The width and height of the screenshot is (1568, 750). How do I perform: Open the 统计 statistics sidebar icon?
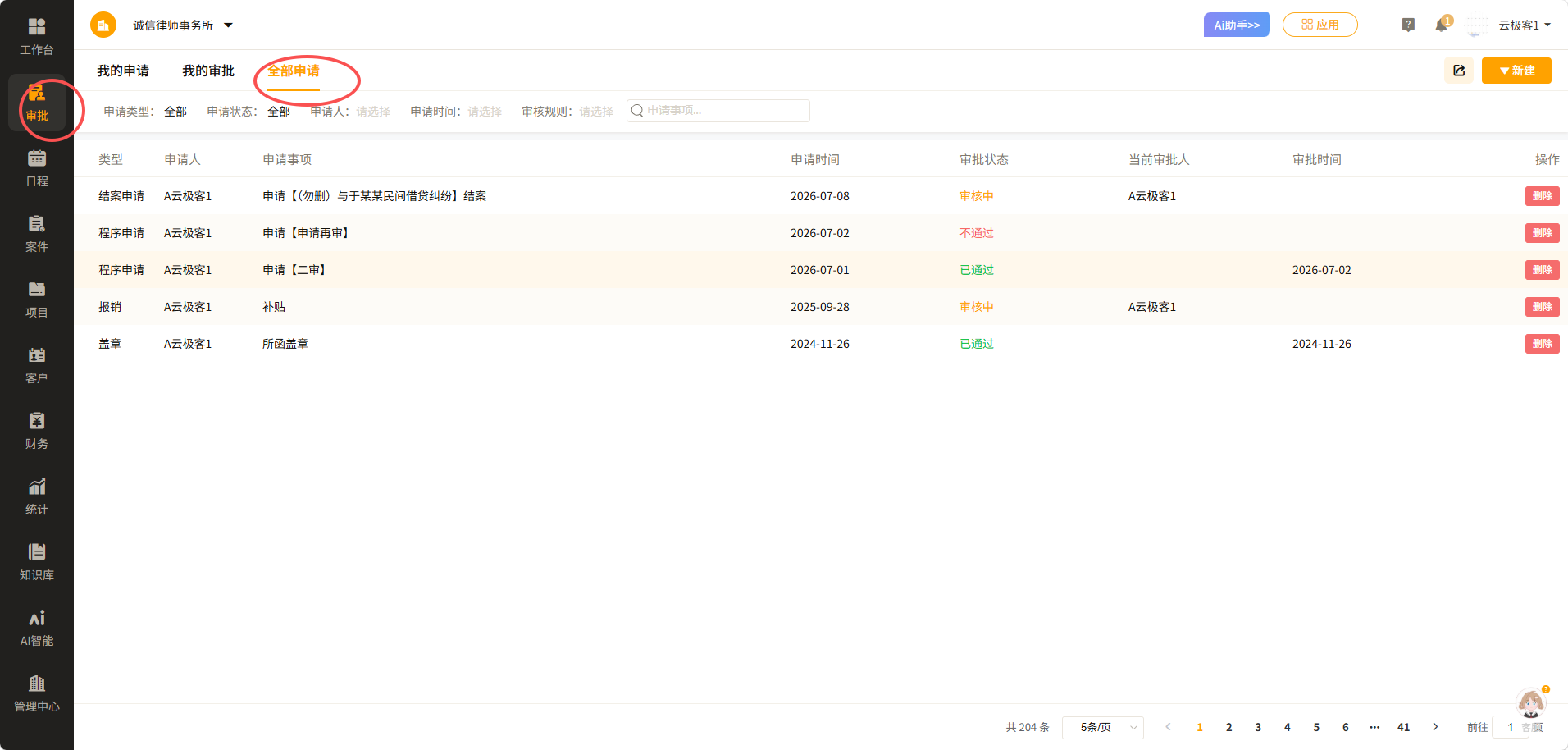point(37,496)
